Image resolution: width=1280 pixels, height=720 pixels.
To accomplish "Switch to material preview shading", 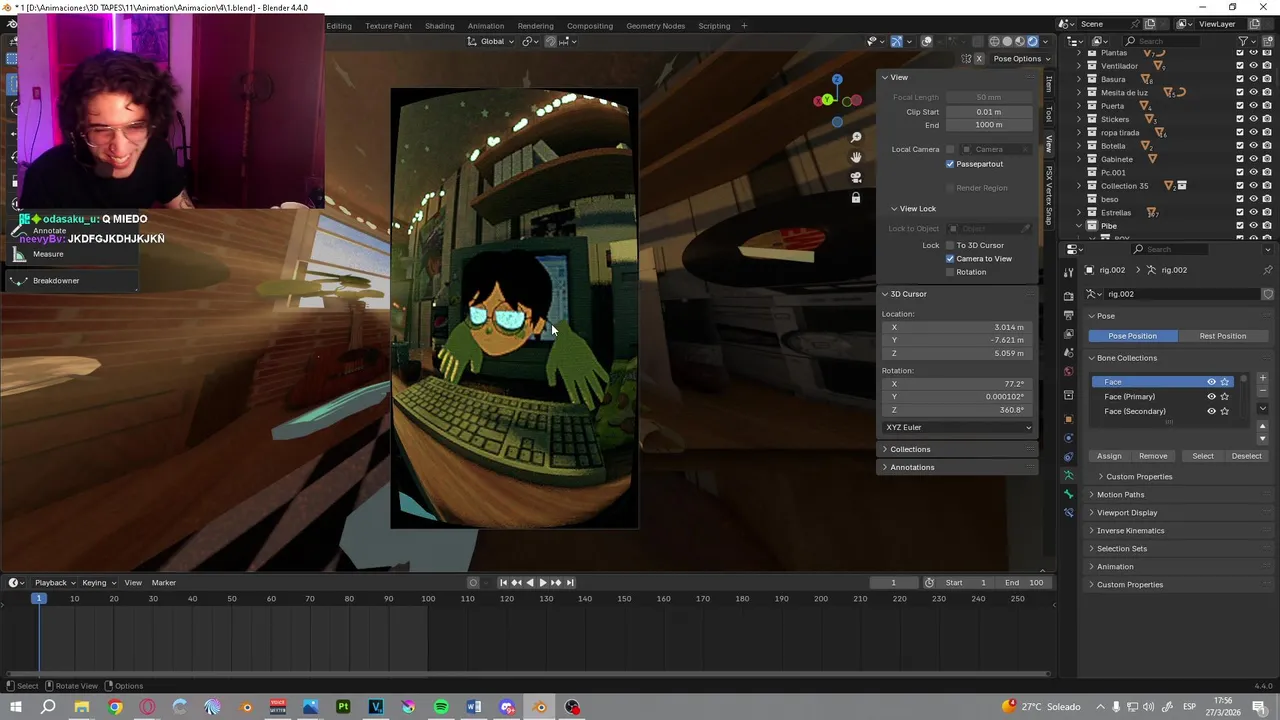I will coord(1020,41).
